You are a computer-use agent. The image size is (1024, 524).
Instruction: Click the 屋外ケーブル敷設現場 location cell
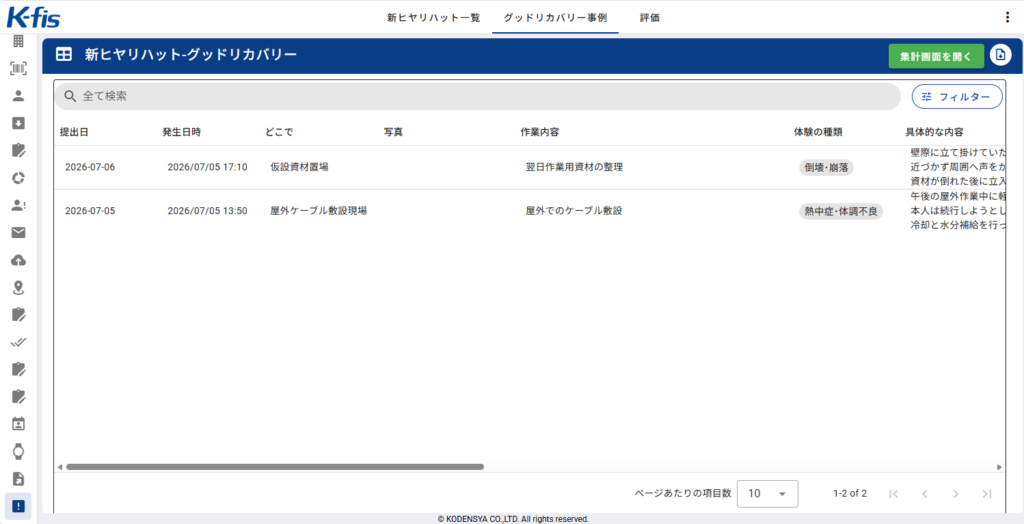pos(318,211)
